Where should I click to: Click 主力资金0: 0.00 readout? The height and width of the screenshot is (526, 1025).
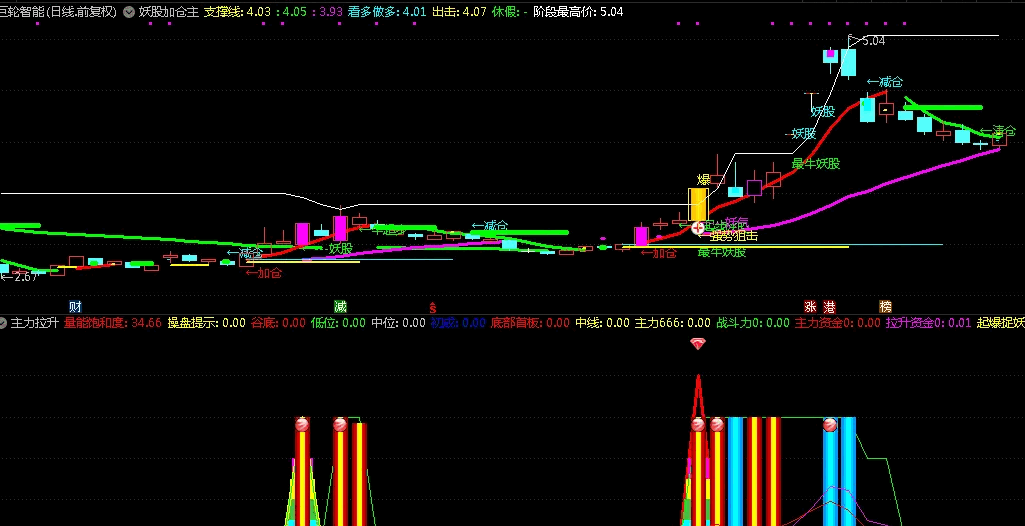837,322
